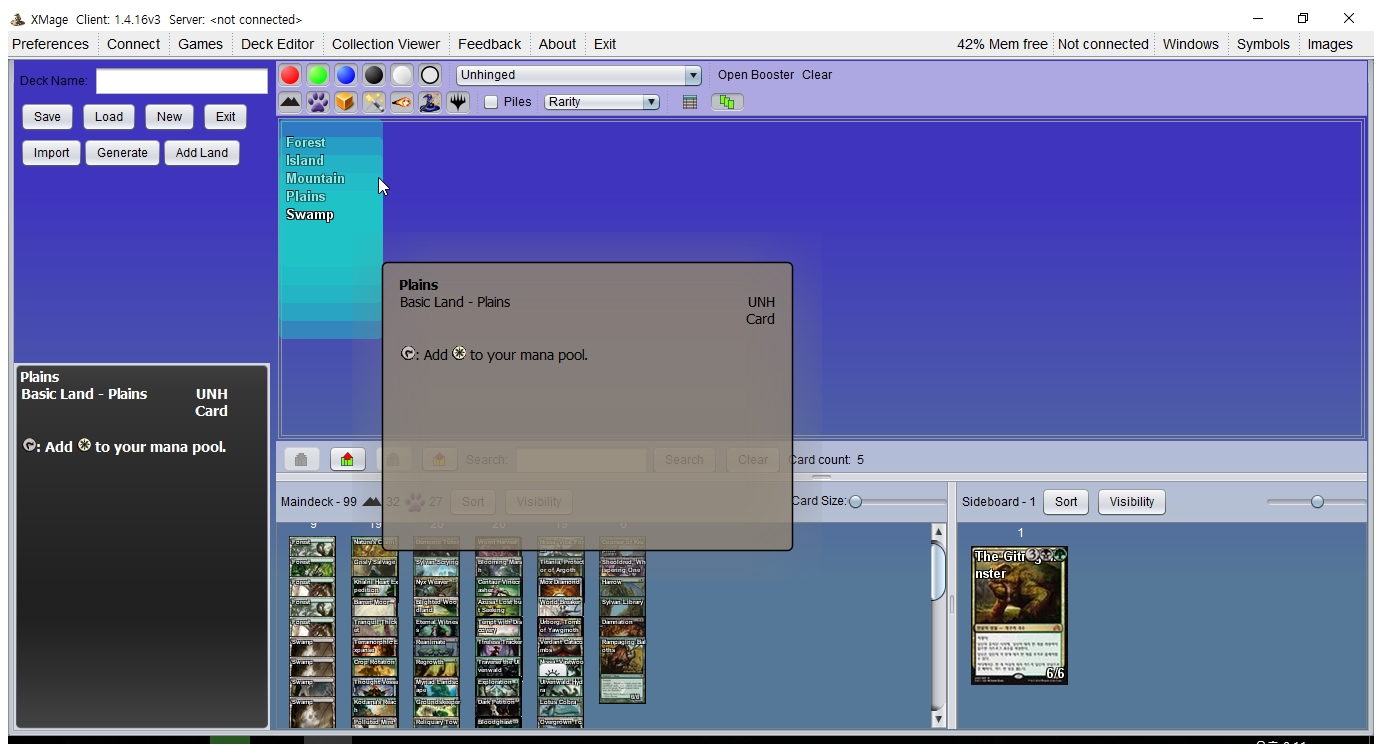Screen dimensions: 1382x744
Task: Open the Unhinged set dropdown
Action: (579, 75)
